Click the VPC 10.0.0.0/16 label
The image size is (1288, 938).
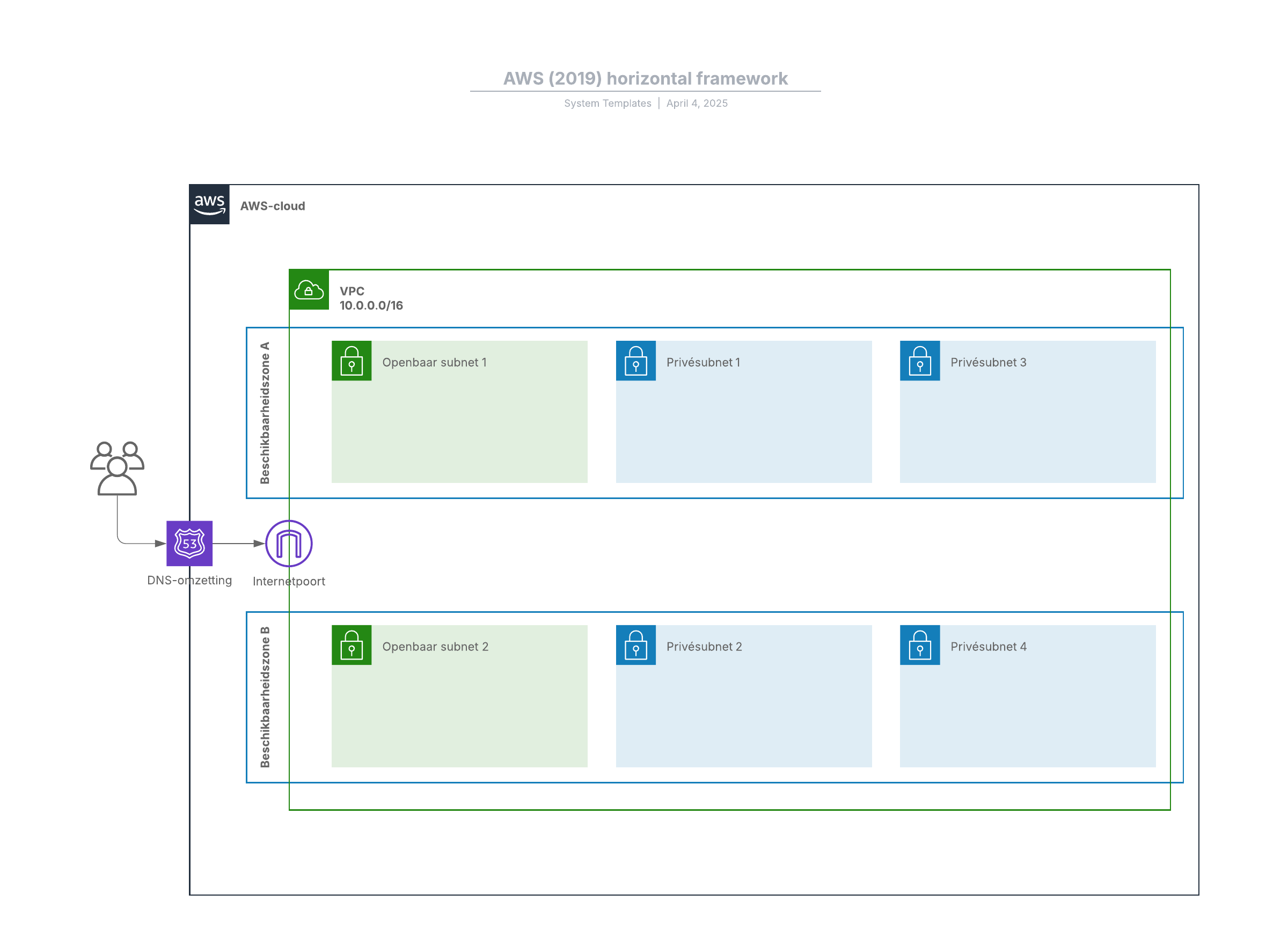371,298
